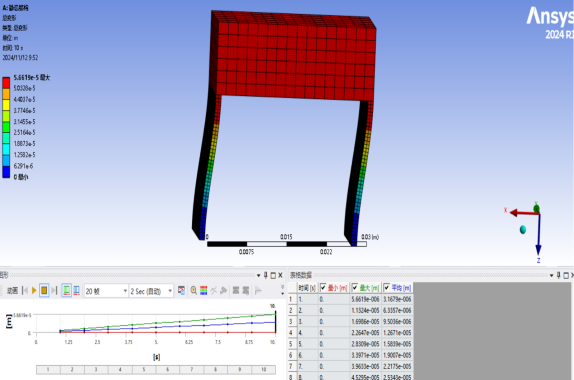Play the deformation animation
The image size is (574, 380).
34,291
